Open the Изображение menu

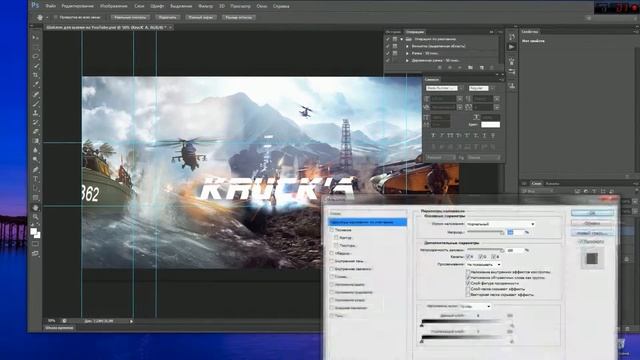point(113,6)
